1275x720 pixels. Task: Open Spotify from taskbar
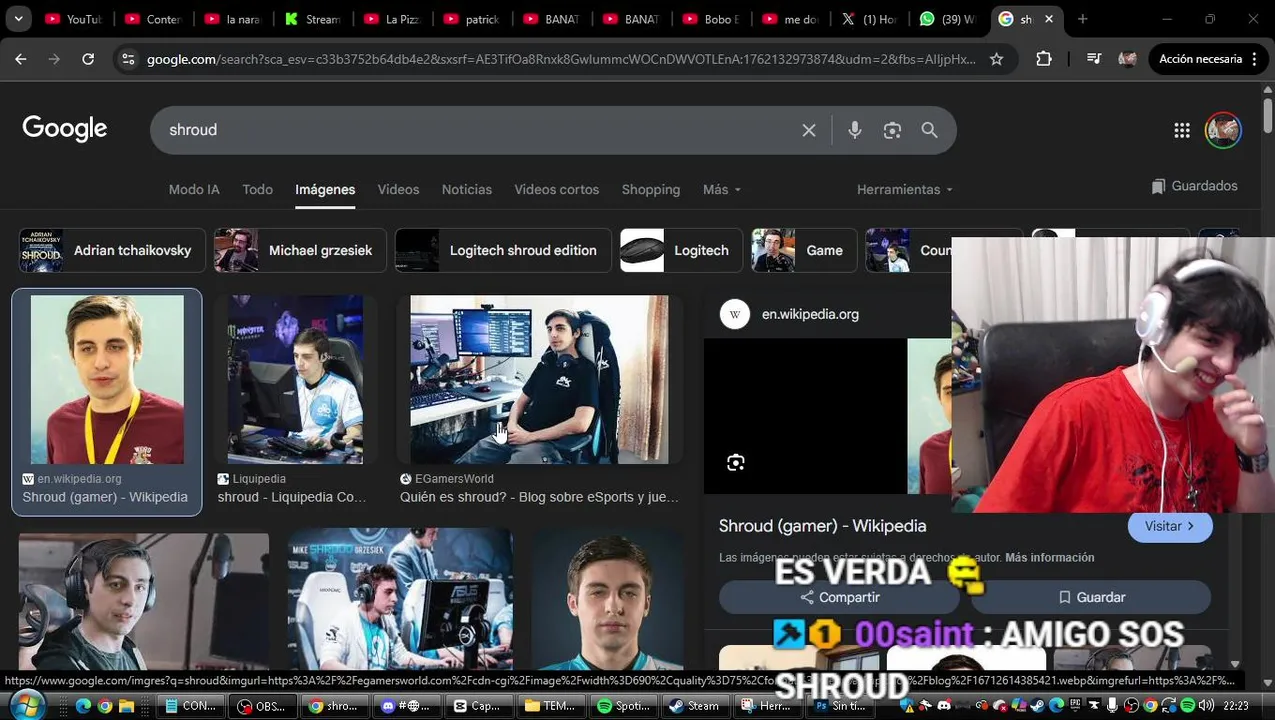click(x=625, y=706)
